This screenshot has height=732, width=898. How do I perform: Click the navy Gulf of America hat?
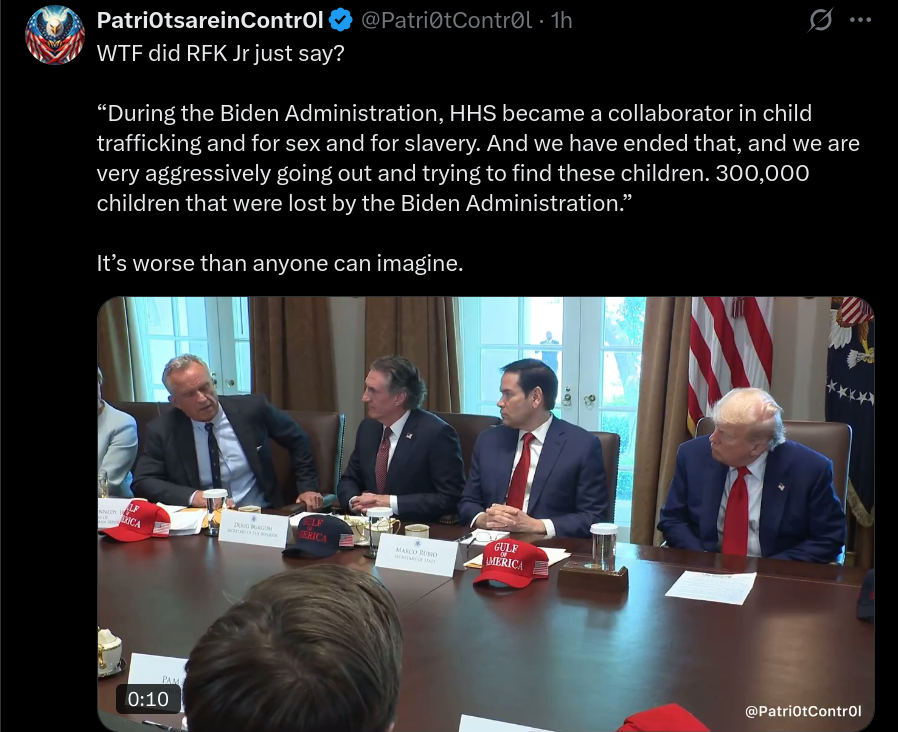coord(318,536)
